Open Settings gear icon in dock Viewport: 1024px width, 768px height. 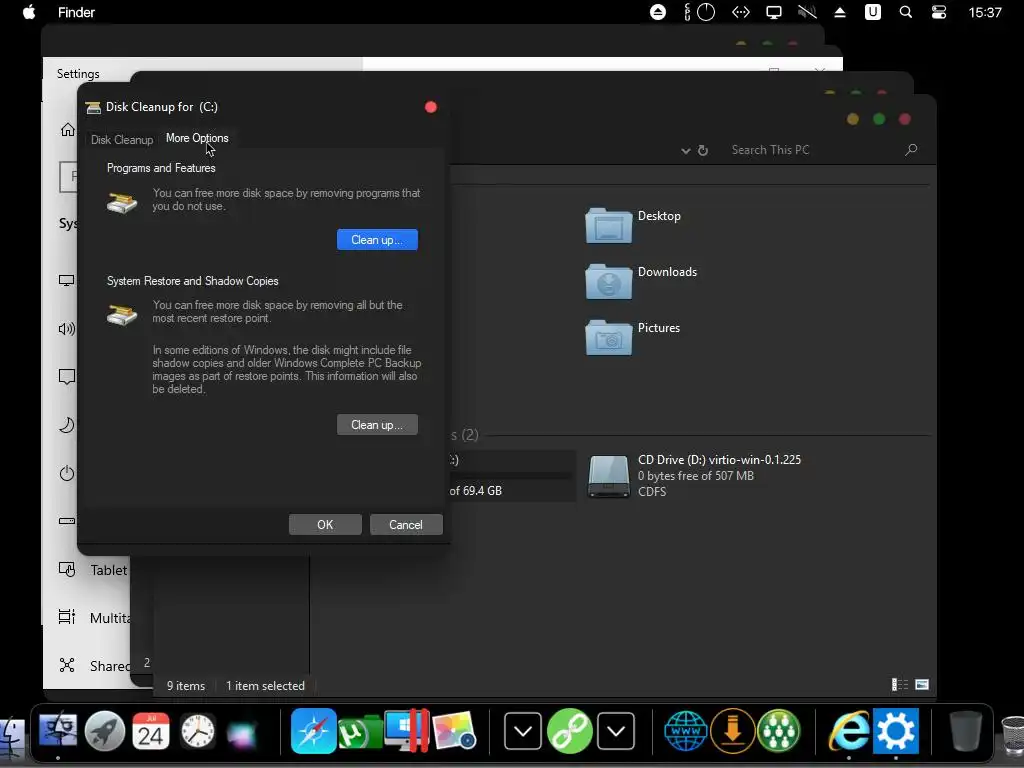click(x=895, y=731)
